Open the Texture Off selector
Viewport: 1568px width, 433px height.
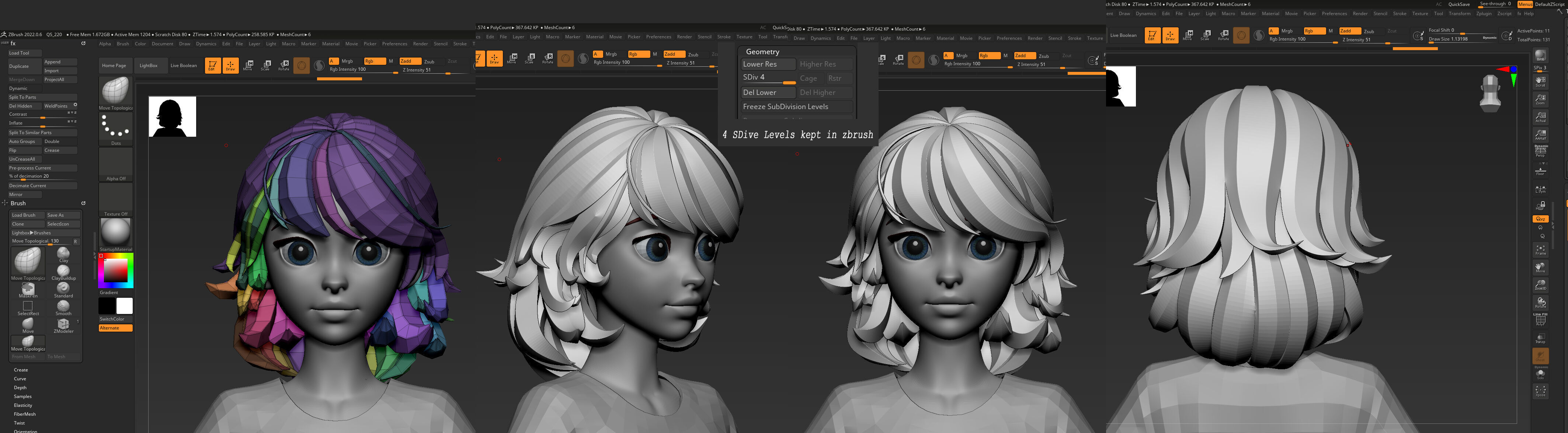pos(116,199)
